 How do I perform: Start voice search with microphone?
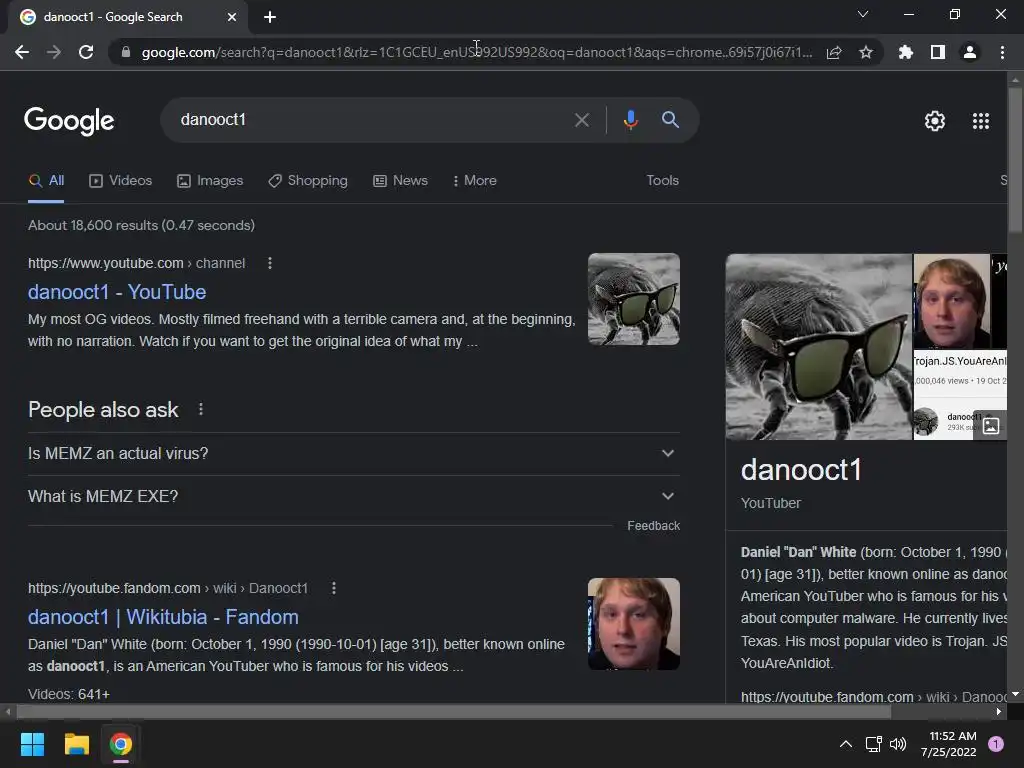click(x=630, y=120)
